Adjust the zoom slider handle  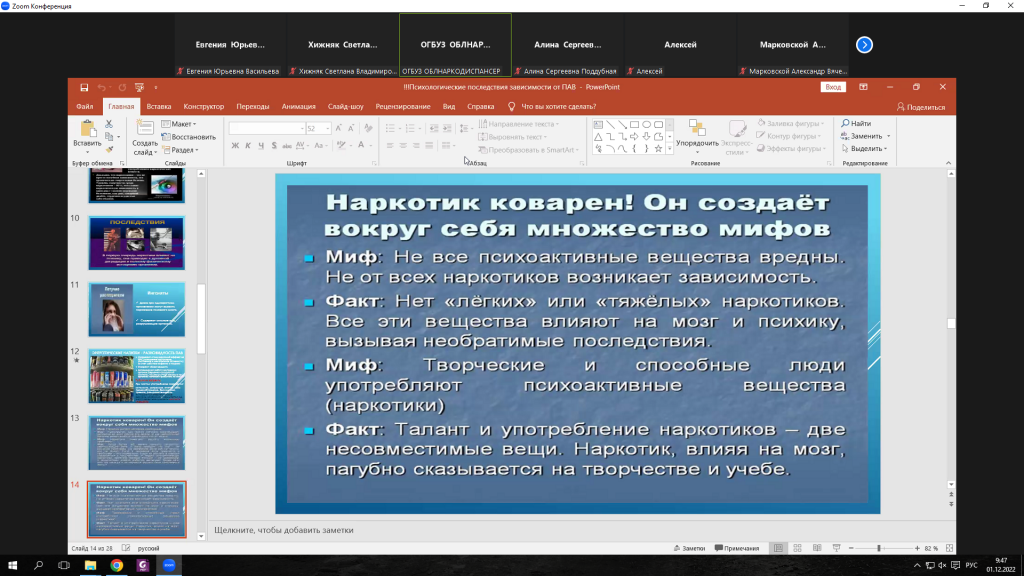tap(879, 548)
